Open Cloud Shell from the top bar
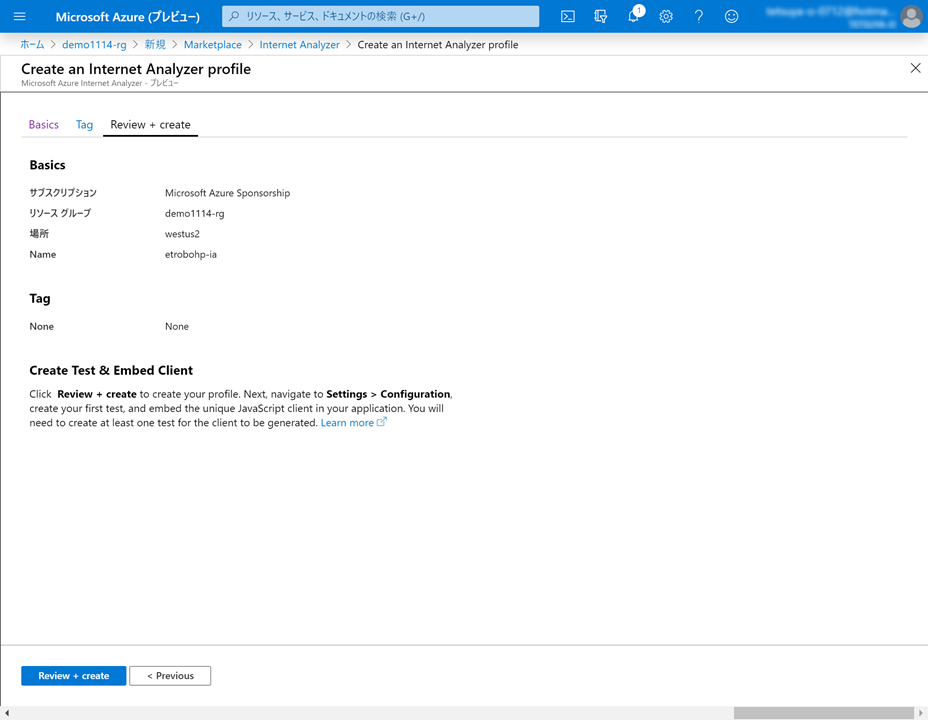Viewport: 928px width, 720px height. click(x=568, y=17)
